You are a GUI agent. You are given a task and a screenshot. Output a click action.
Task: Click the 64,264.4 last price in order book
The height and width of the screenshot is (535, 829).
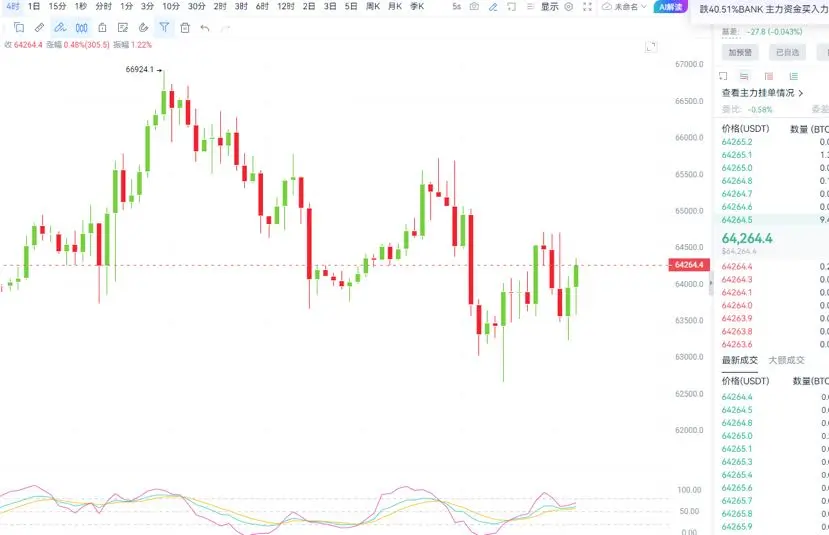(x=747, y=238)
